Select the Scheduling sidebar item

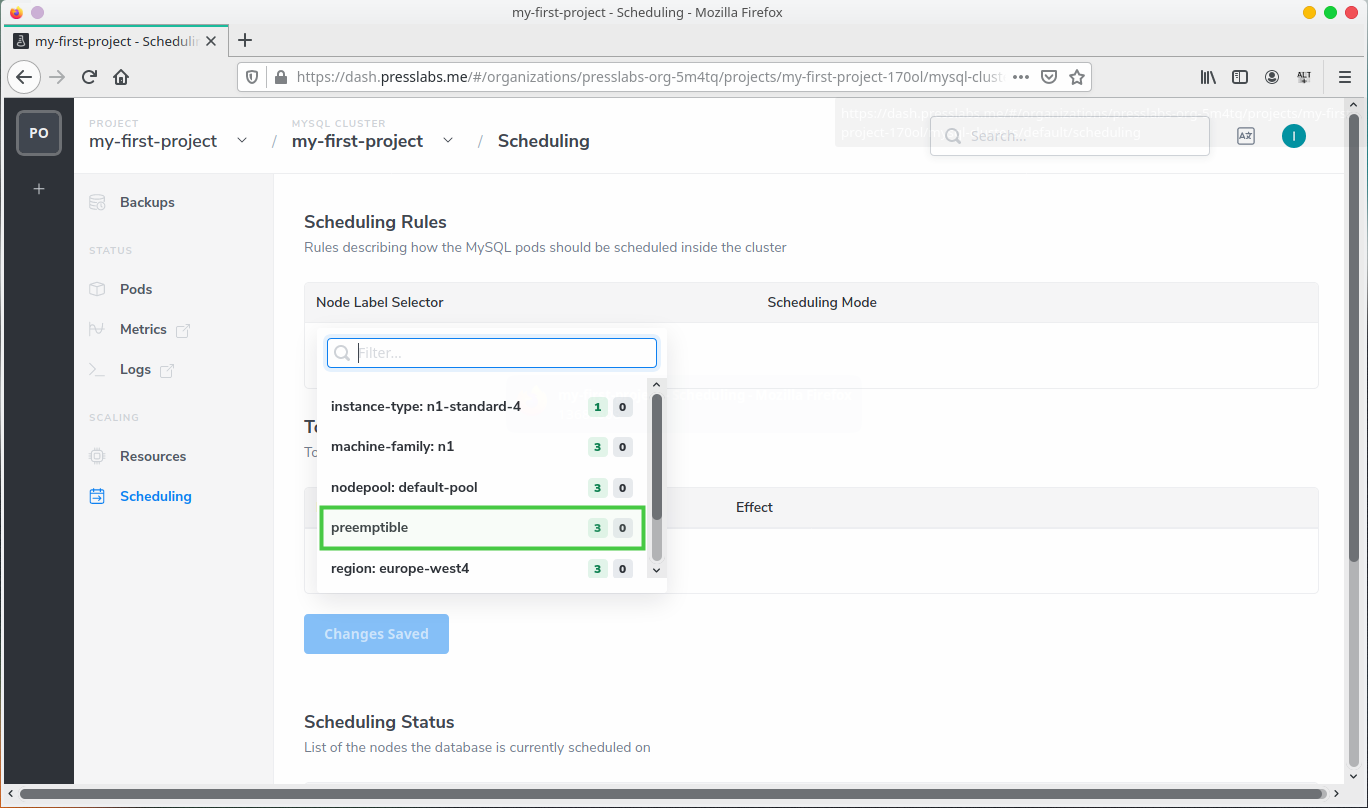click(155, 496)
